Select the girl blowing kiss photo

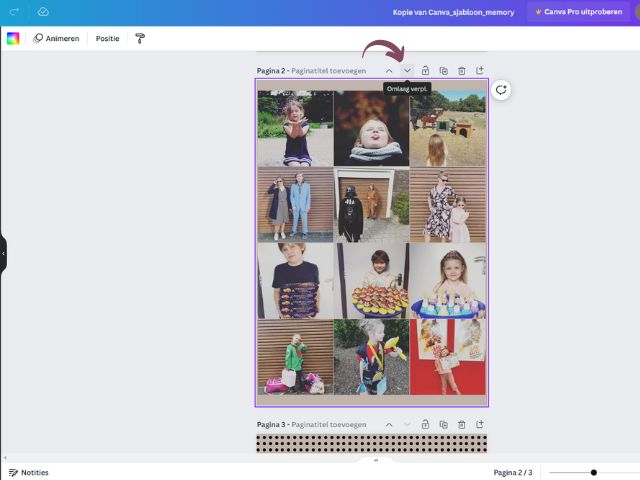[x=295, y=128]
